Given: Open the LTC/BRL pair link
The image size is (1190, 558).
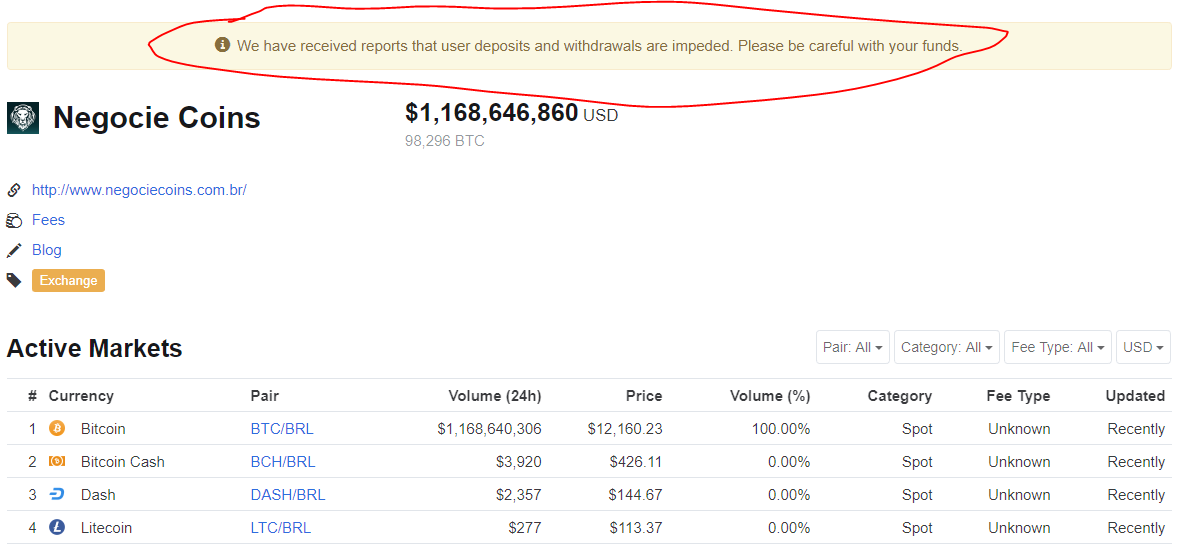Looking at the screenshot, I should click(280, 528).
